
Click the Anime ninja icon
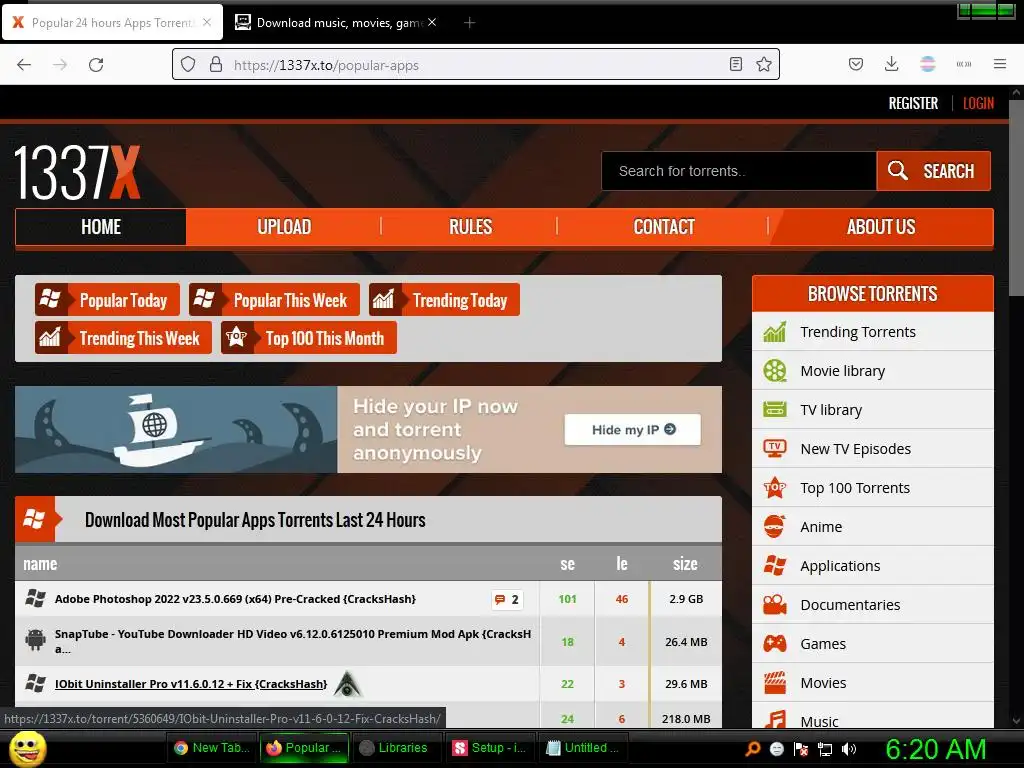pos(775,526)
